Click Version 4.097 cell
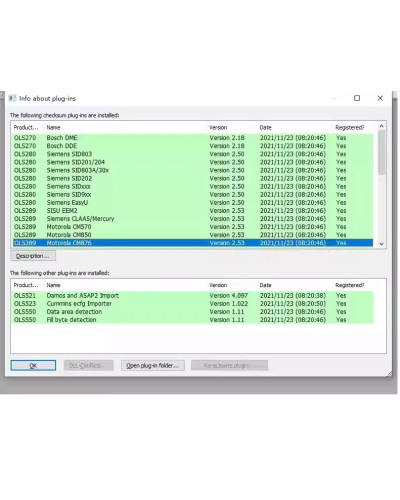Image resolution: width=400 pixels, height=500 pixels. [229, 295]
